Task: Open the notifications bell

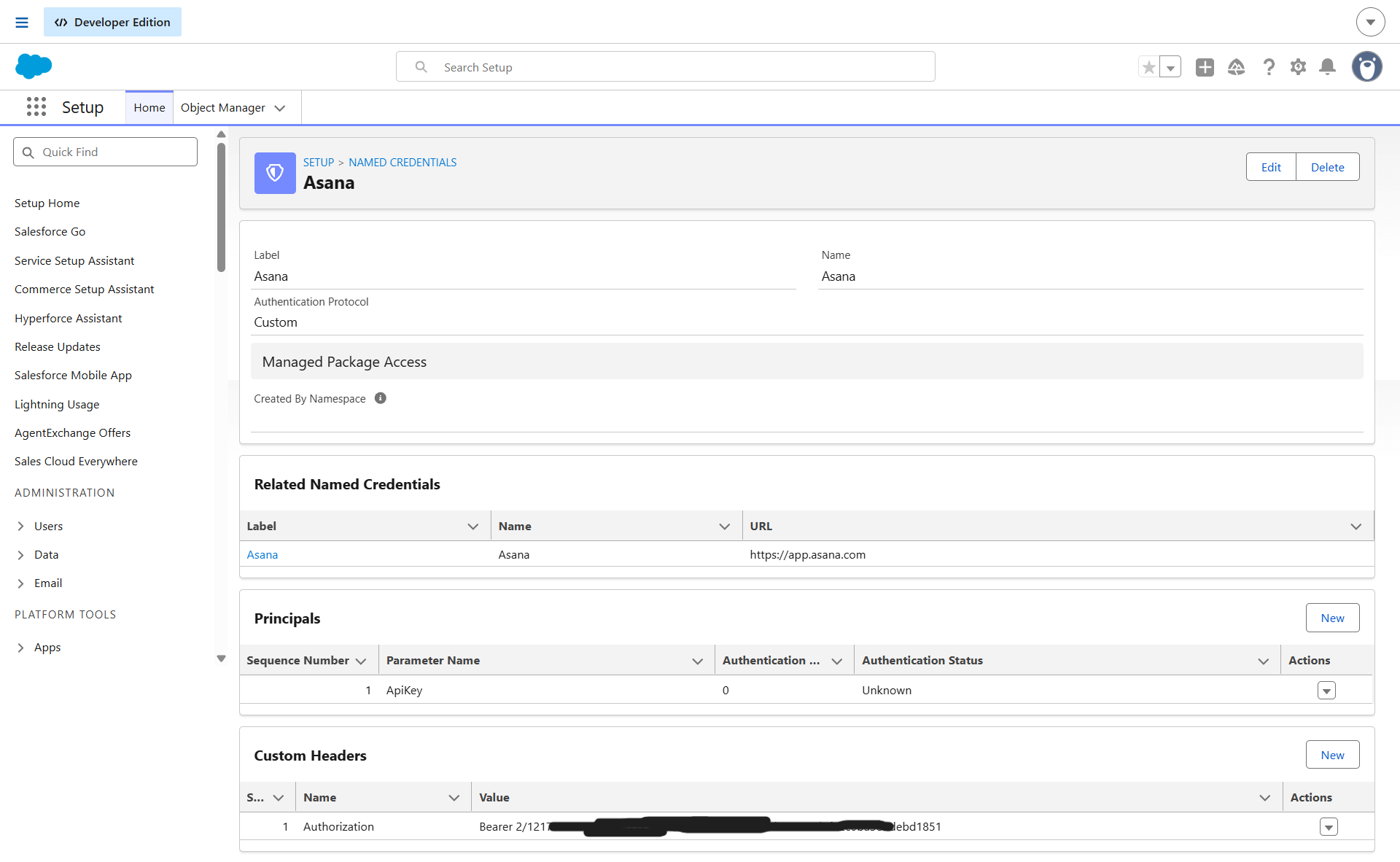Action: [1328, 67]
